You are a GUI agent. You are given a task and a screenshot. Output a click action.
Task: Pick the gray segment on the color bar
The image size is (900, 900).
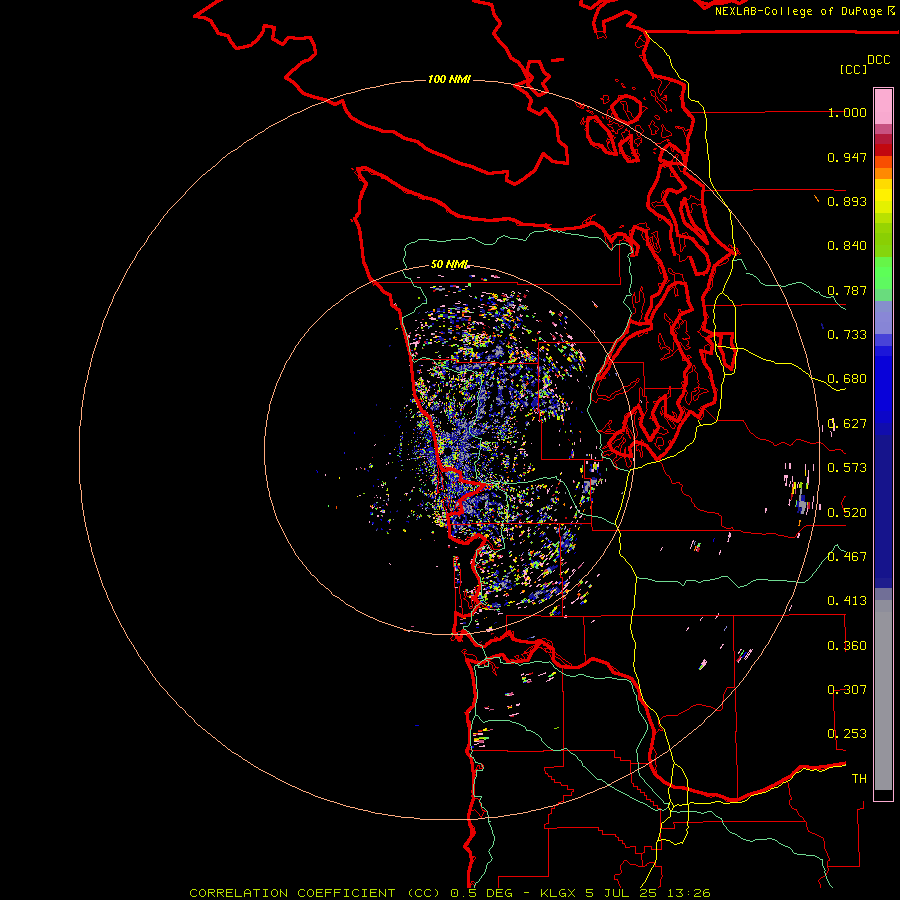pyautogui.click(x=883, y=695)
